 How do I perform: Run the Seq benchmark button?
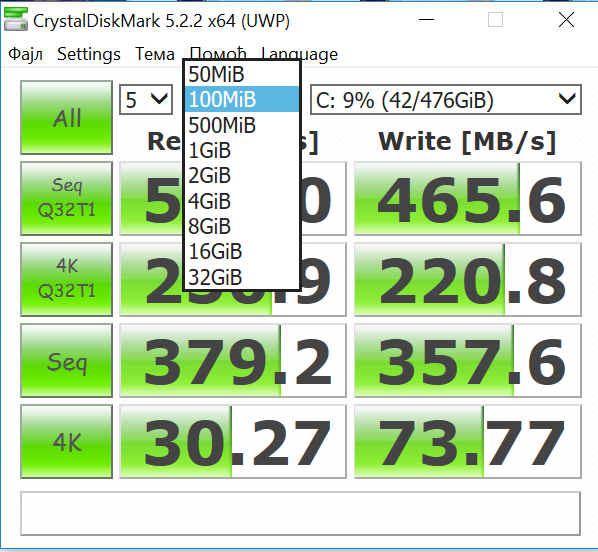pos(66,360)
